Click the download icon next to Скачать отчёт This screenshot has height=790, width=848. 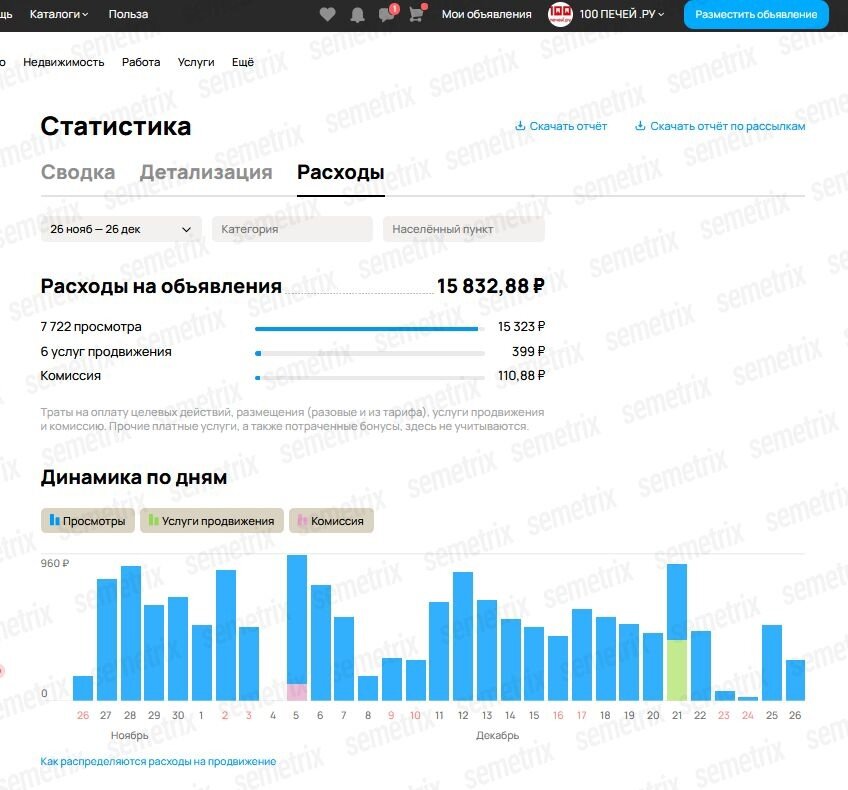[520, 126]
